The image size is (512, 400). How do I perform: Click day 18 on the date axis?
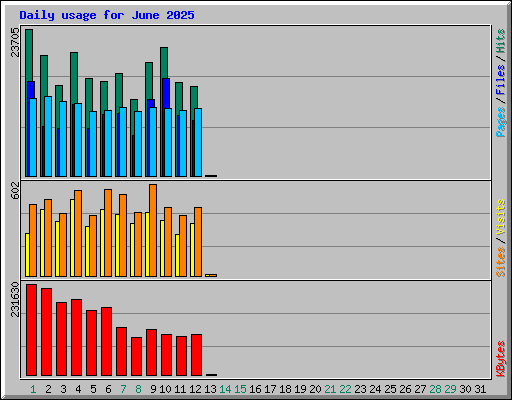click(285, 389)
